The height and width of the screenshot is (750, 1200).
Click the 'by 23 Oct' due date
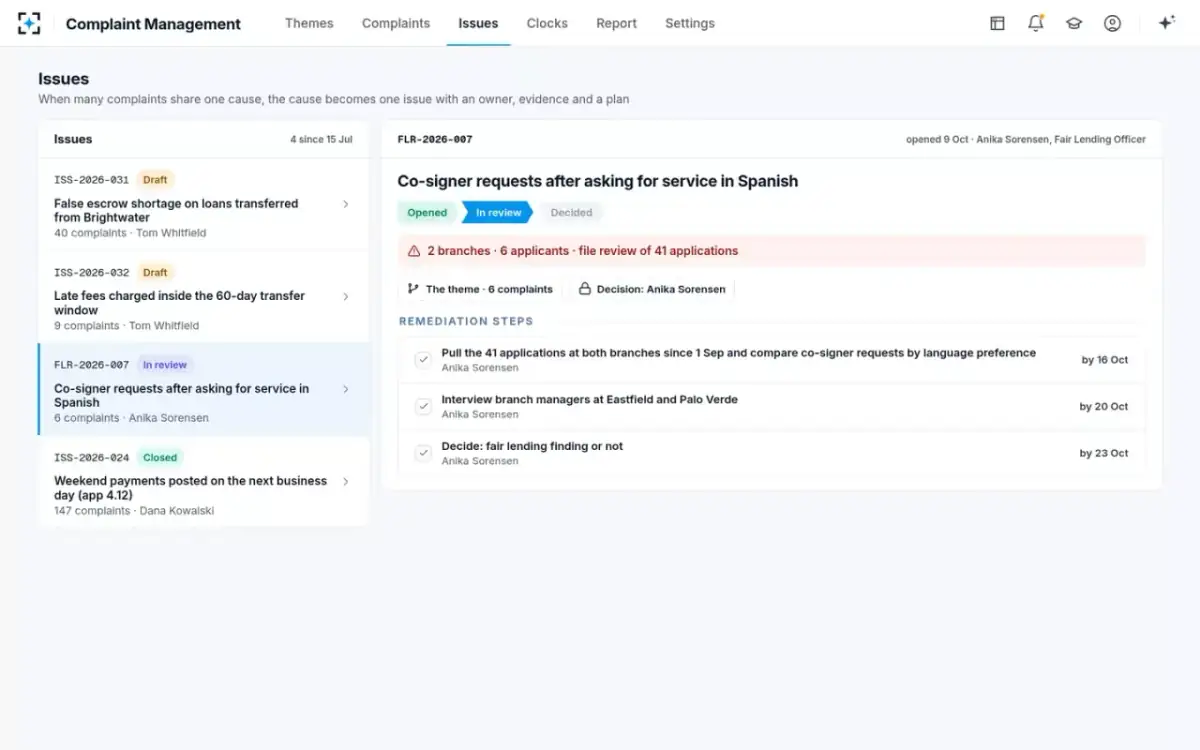(1104, 454)
